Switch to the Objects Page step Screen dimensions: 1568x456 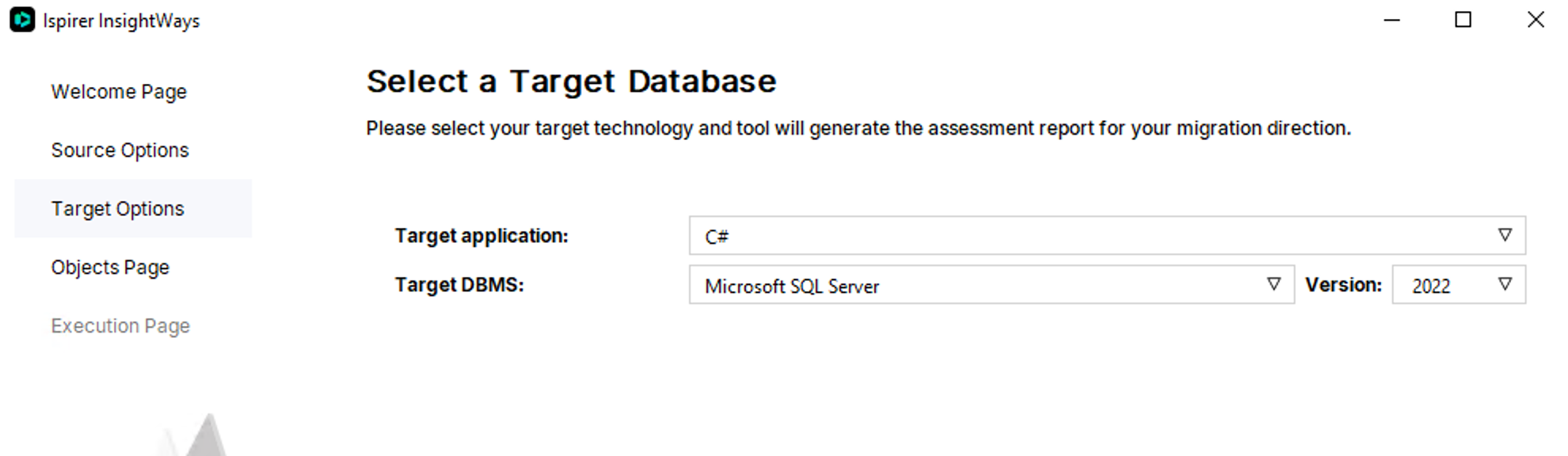click(x=110, y=268)
